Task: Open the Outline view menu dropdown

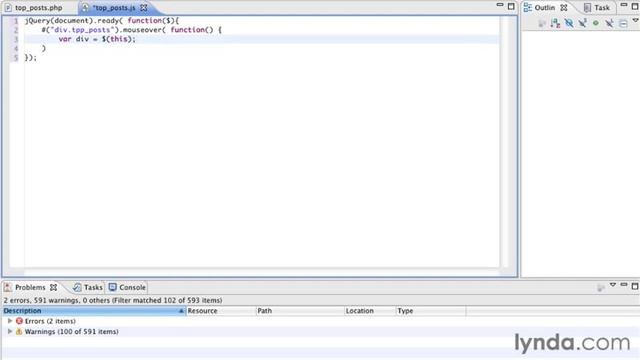Action: click(x=636, y=20)
